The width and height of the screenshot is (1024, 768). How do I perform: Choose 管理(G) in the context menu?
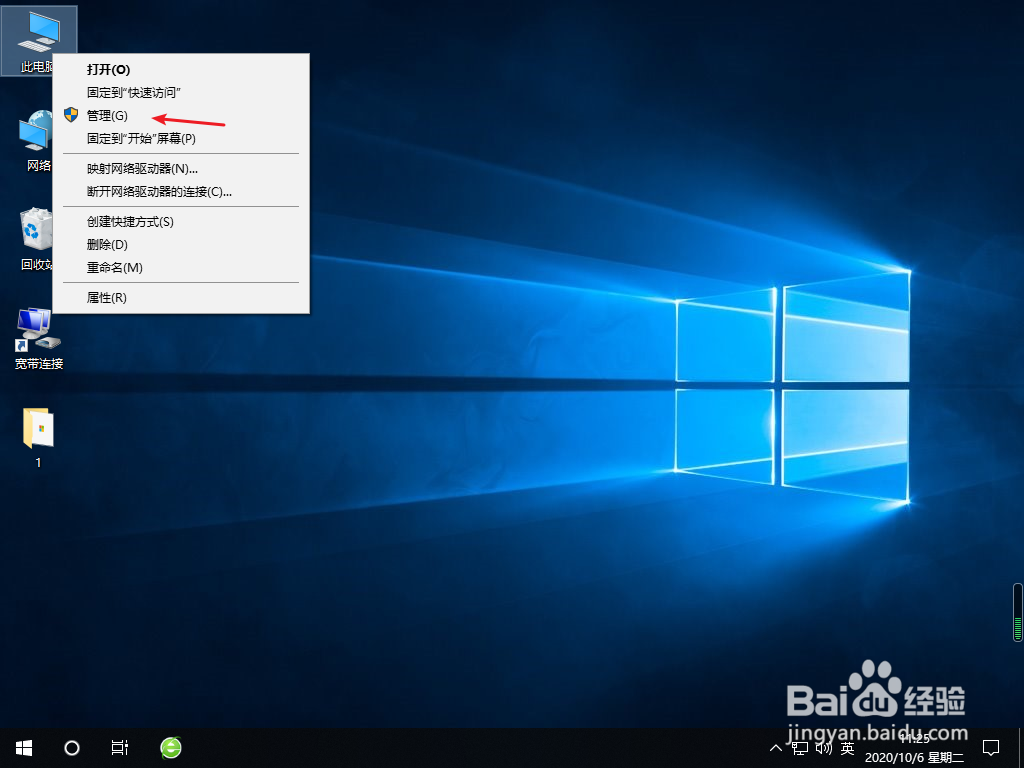point(181,116)
